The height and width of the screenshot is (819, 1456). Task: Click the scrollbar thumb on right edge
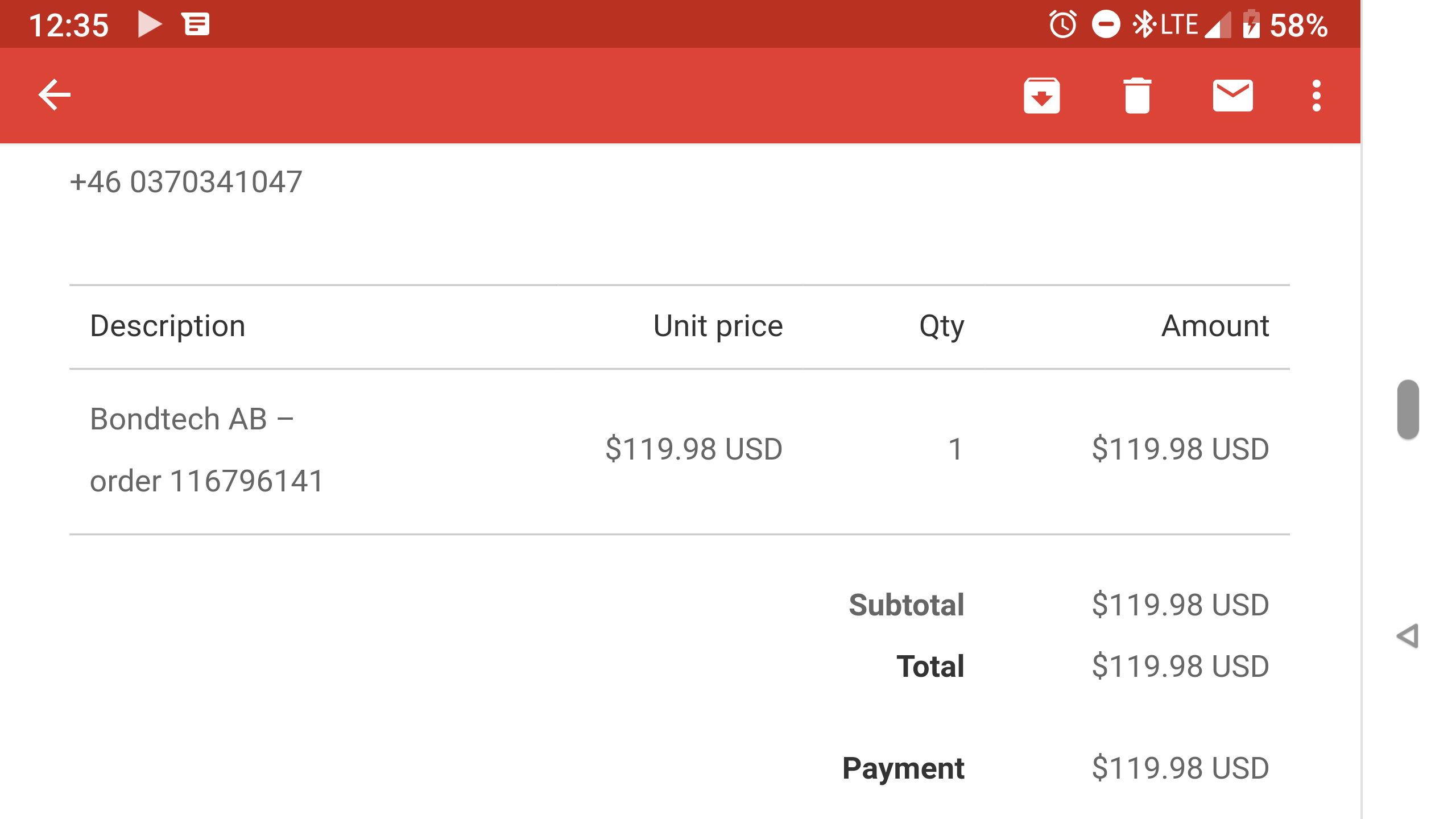pos(1408,409)
